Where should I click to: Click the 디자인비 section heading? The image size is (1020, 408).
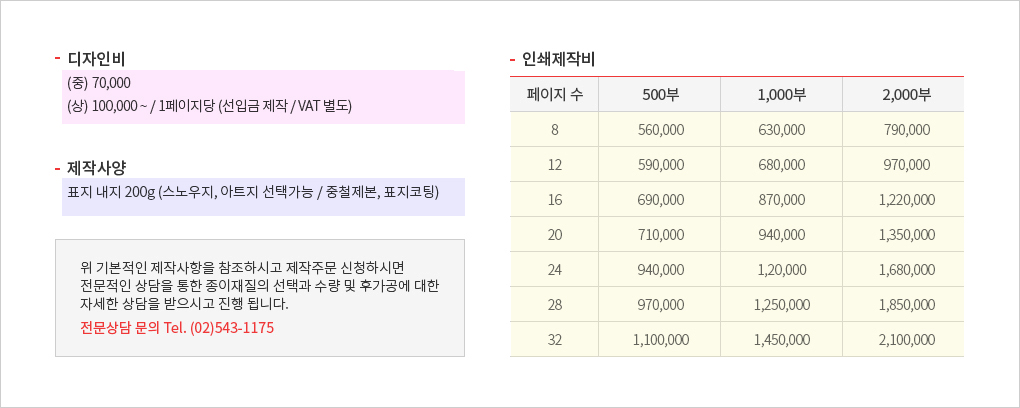96,59
